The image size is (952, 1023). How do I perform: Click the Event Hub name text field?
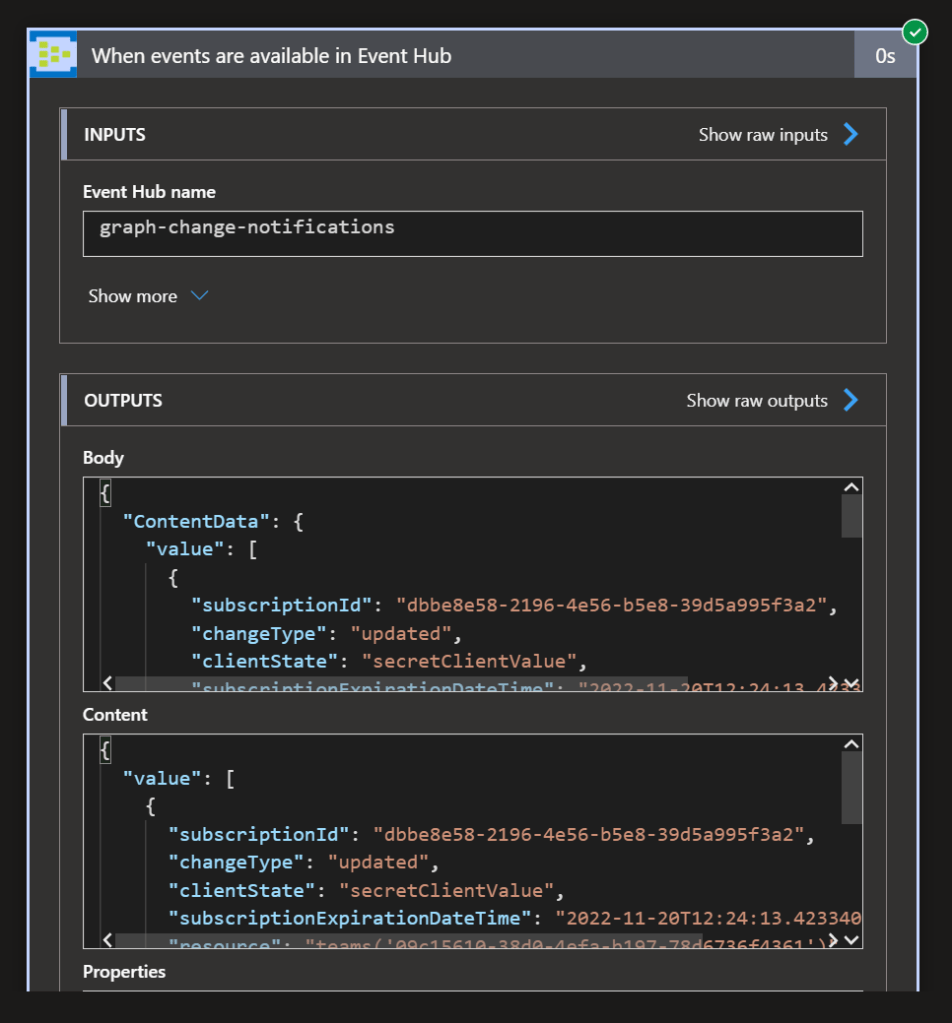click(472, 233)
